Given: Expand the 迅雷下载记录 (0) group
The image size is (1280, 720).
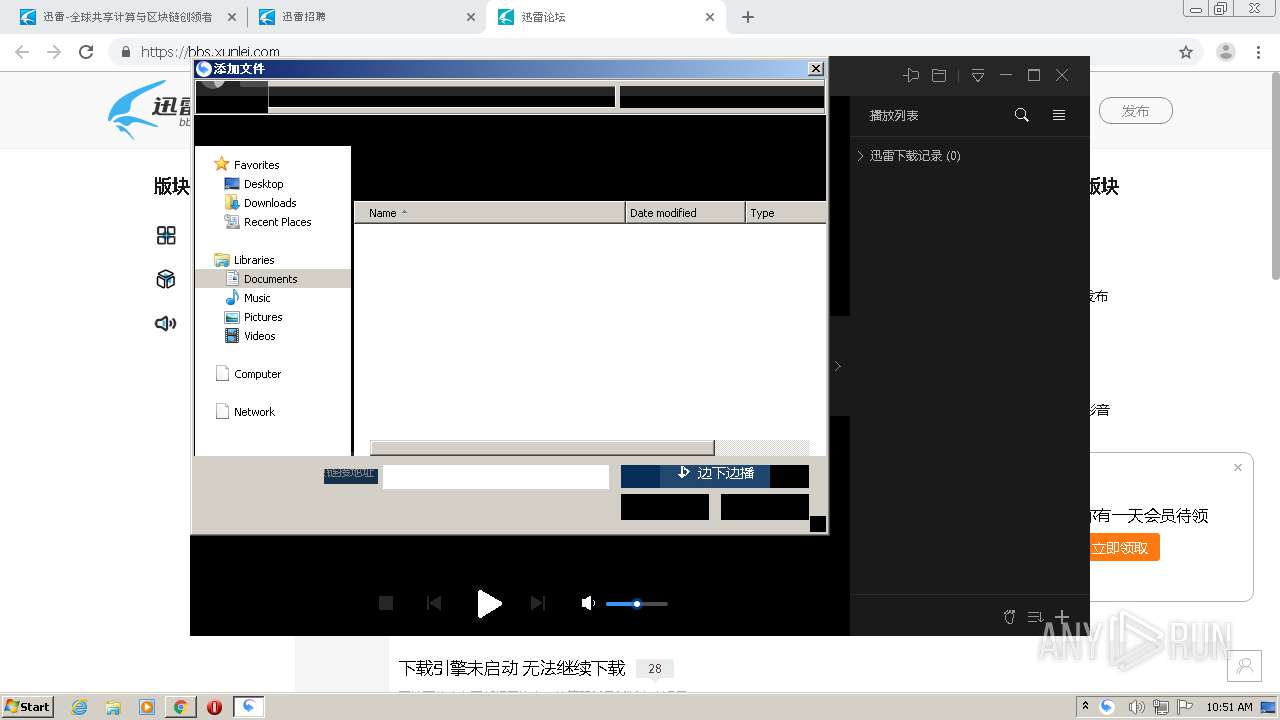Looking at the screenshot, I should click(x=860, y=156).
